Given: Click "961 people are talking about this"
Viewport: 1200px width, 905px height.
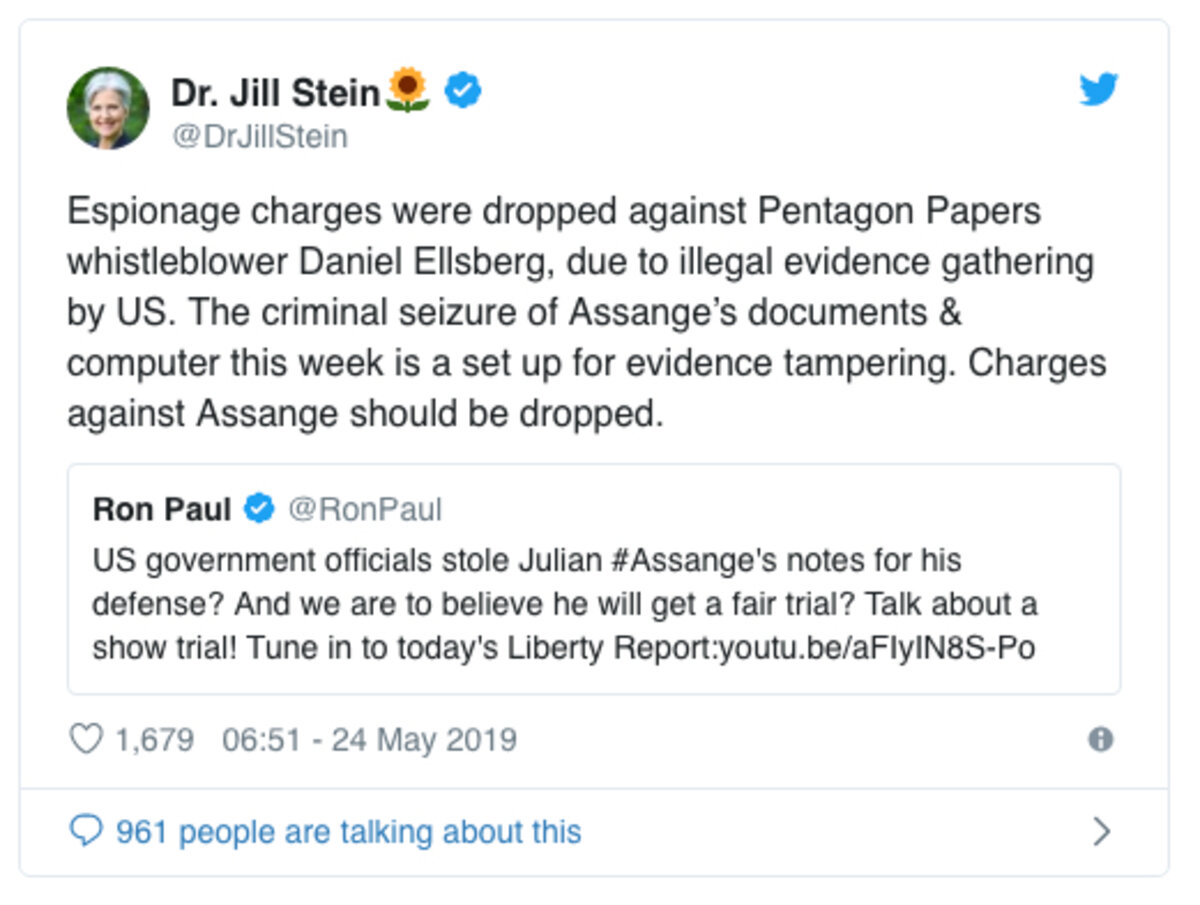Looking at the screenshot, I should [348, 831].
